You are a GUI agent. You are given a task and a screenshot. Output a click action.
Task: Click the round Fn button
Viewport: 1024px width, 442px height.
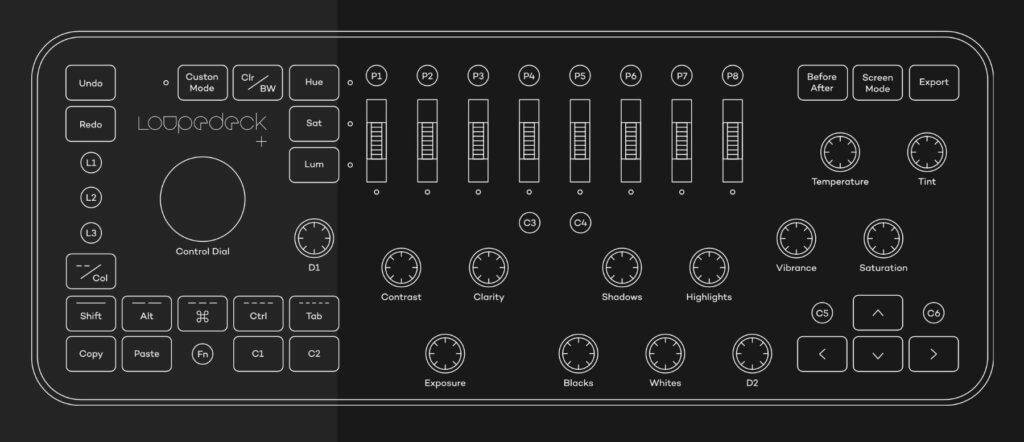click(x=202, y=354)
